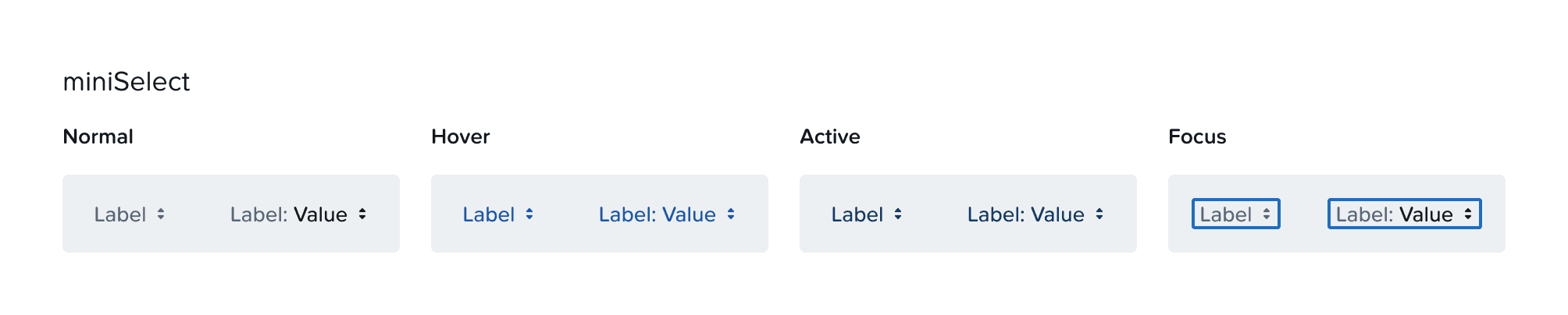Expand the plain Label select under Hover

click(x=489, y=214)
